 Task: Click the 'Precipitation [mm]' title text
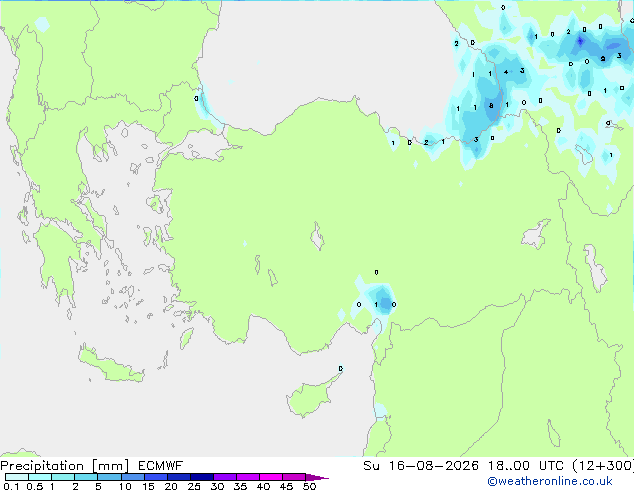point(64,466)
